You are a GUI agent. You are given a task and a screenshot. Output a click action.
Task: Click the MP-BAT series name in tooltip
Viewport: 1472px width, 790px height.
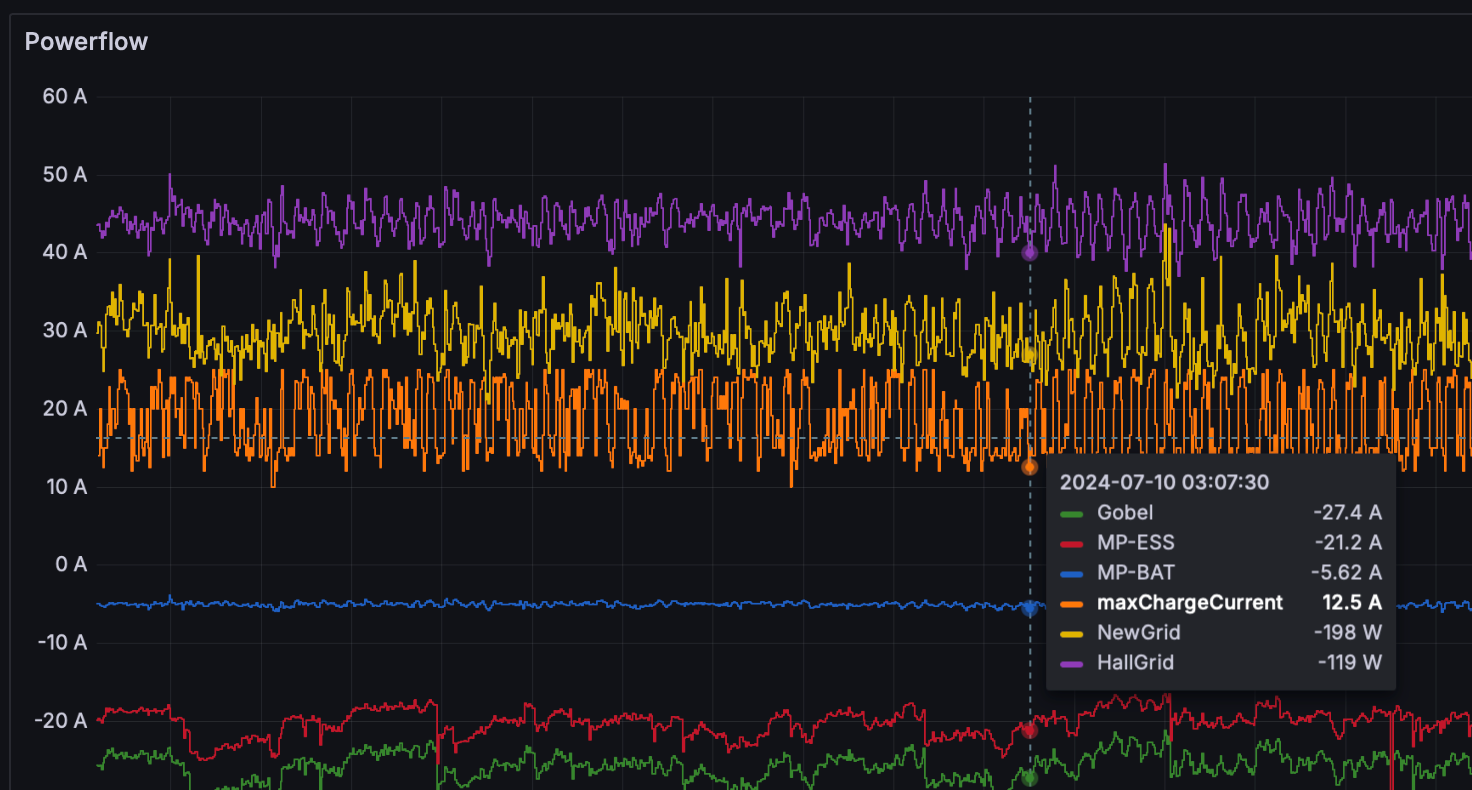coord(1136,573)
